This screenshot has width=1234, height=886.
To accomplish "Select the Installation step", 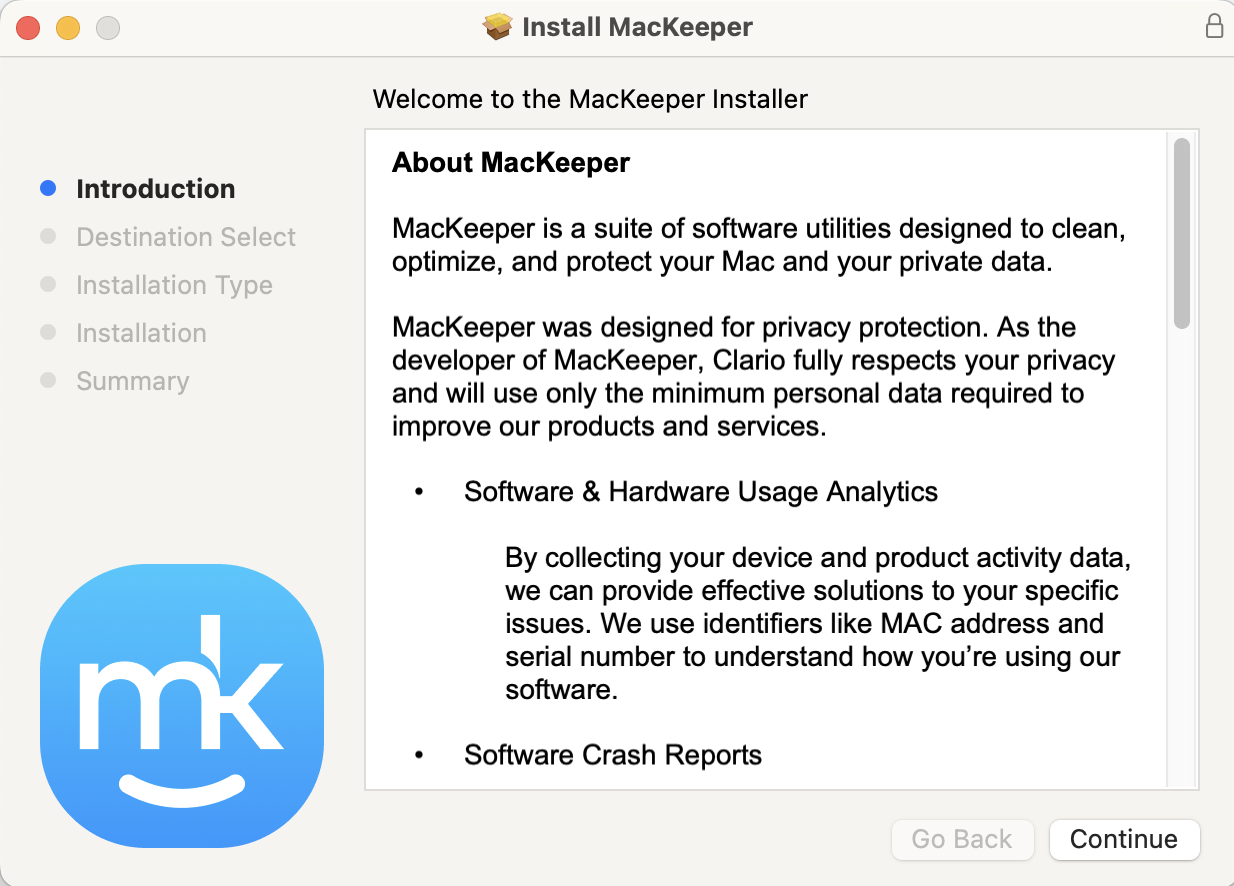I will tap(141, 332).
